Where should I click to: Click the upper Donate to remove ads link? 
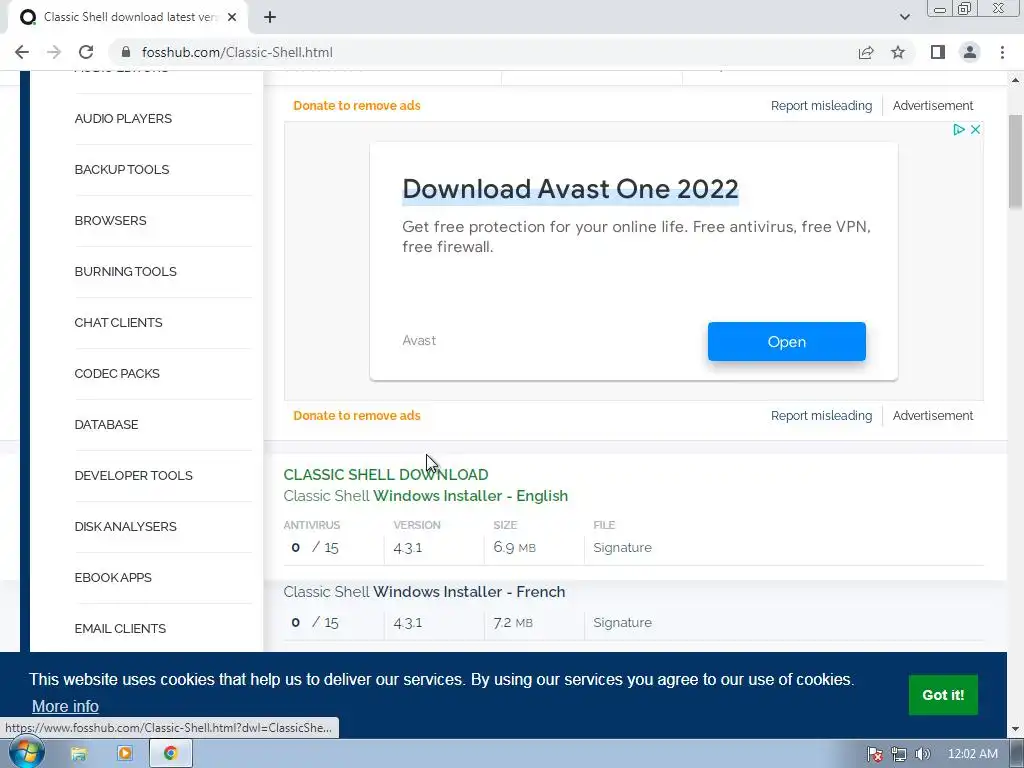pos(357,106)
